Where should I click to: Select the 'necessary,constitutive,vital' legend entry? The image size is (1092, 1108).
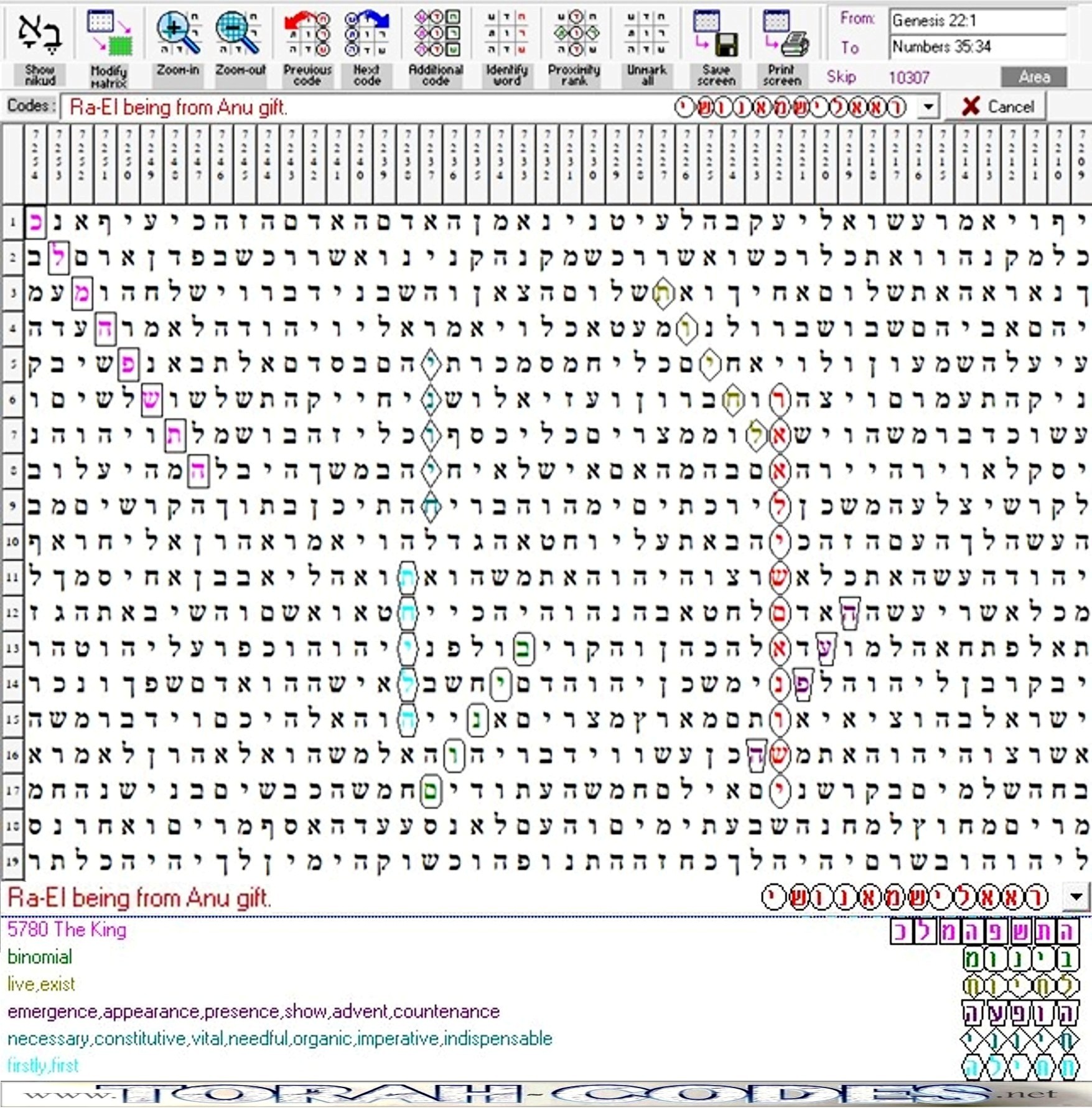(x=279, y=1039)
